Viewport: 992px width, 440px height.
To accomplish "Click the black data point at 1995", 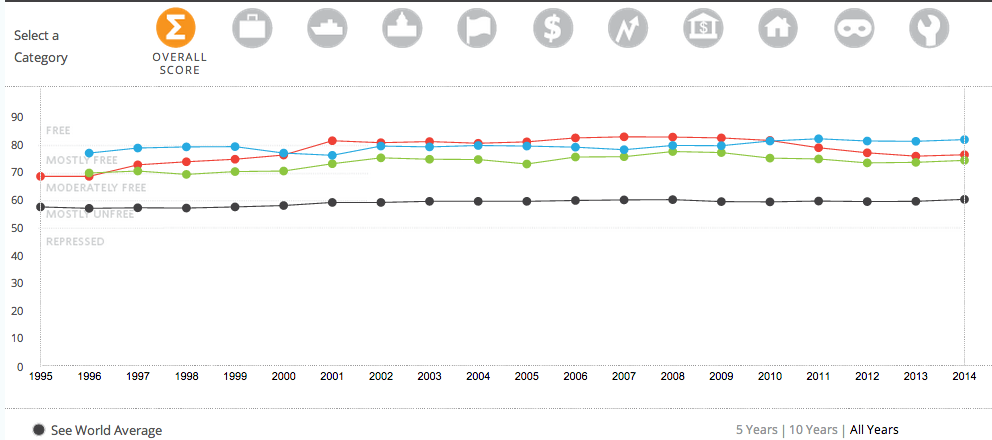I will (x=40, y=207).
